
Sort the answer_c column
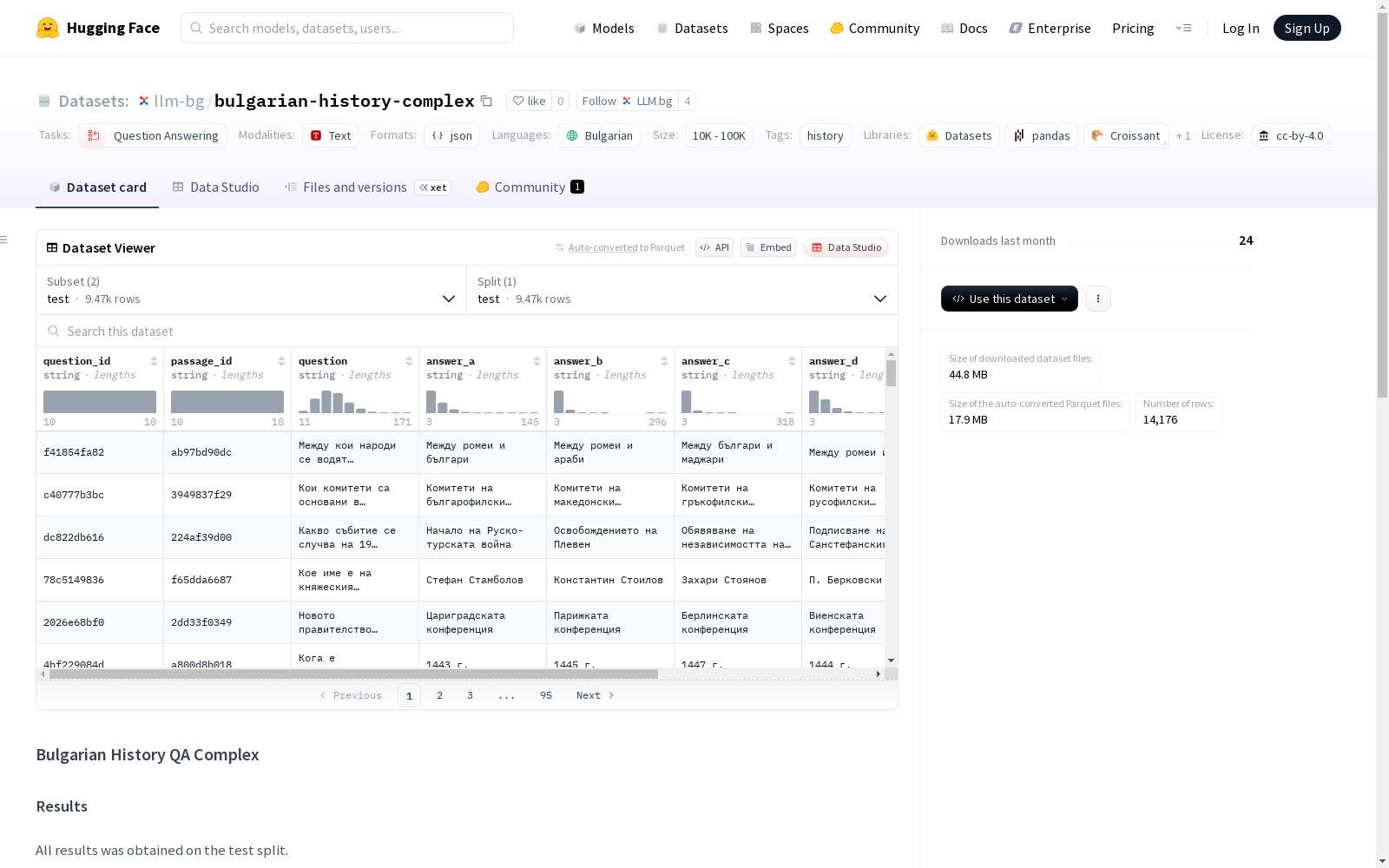pyautogui.click(x=792, y=361)
